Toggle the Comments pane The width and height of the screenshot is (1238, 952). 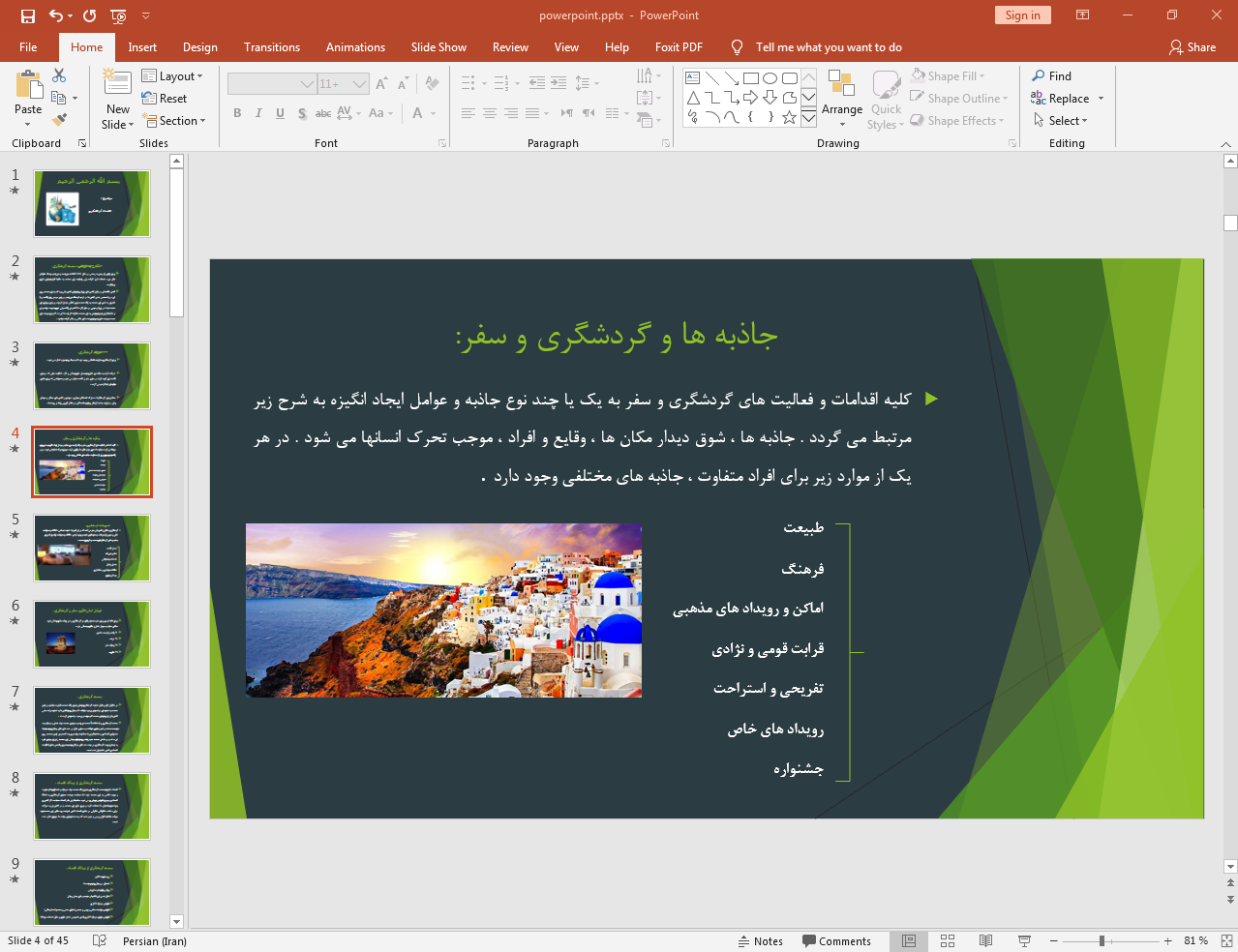point(836,941)
